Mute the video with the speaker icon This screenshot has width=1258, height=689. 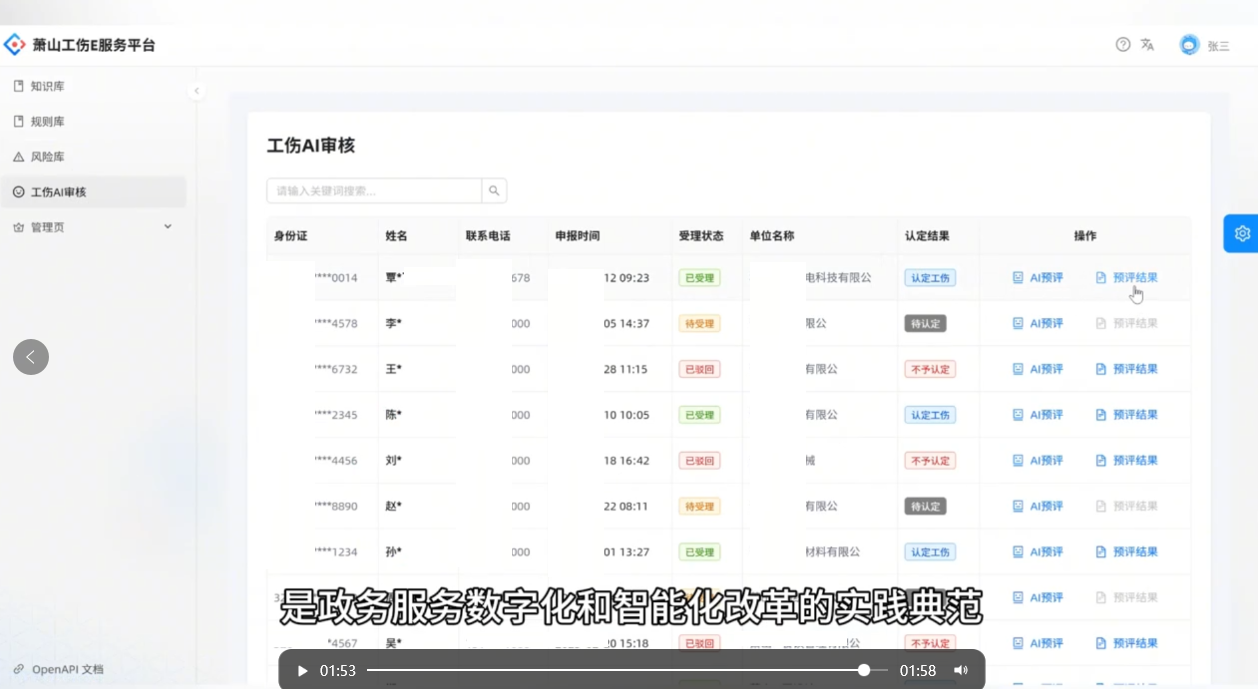(x=960, y=670)
